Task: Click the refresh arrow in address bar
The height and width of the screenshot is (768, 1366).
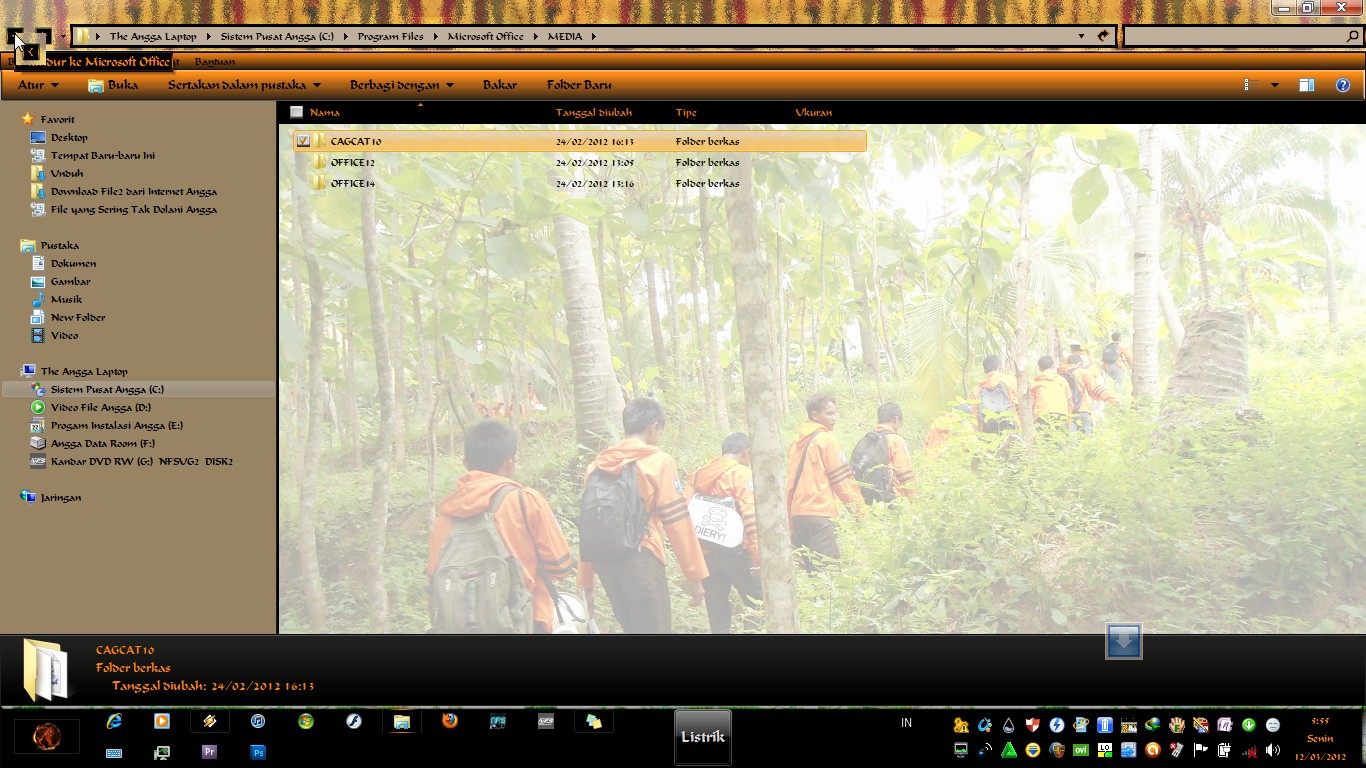Action: tap(1103, 36)
